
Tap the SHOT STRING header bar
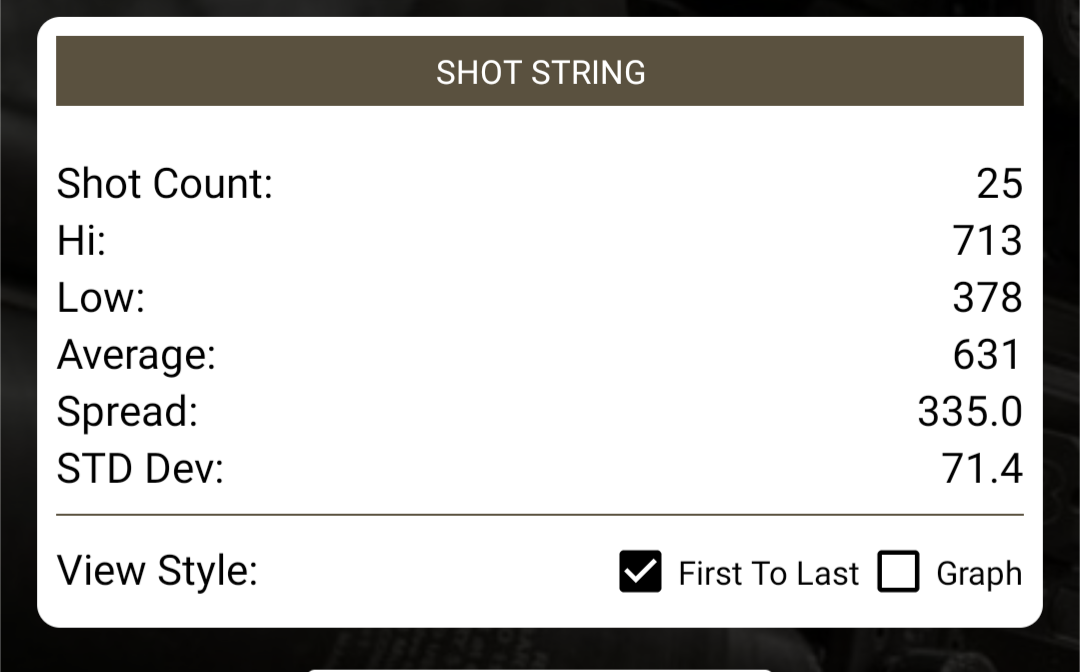540,71
